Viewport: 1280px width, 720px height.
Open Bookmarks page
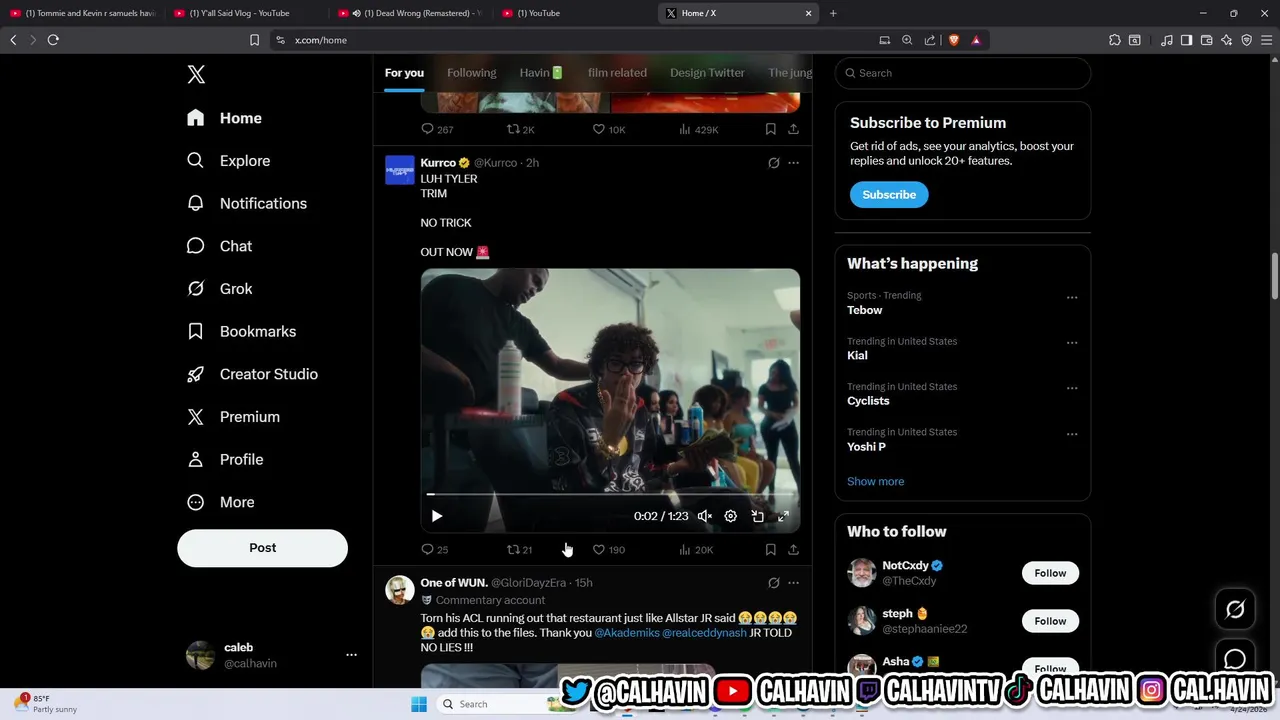click(242, 331)
